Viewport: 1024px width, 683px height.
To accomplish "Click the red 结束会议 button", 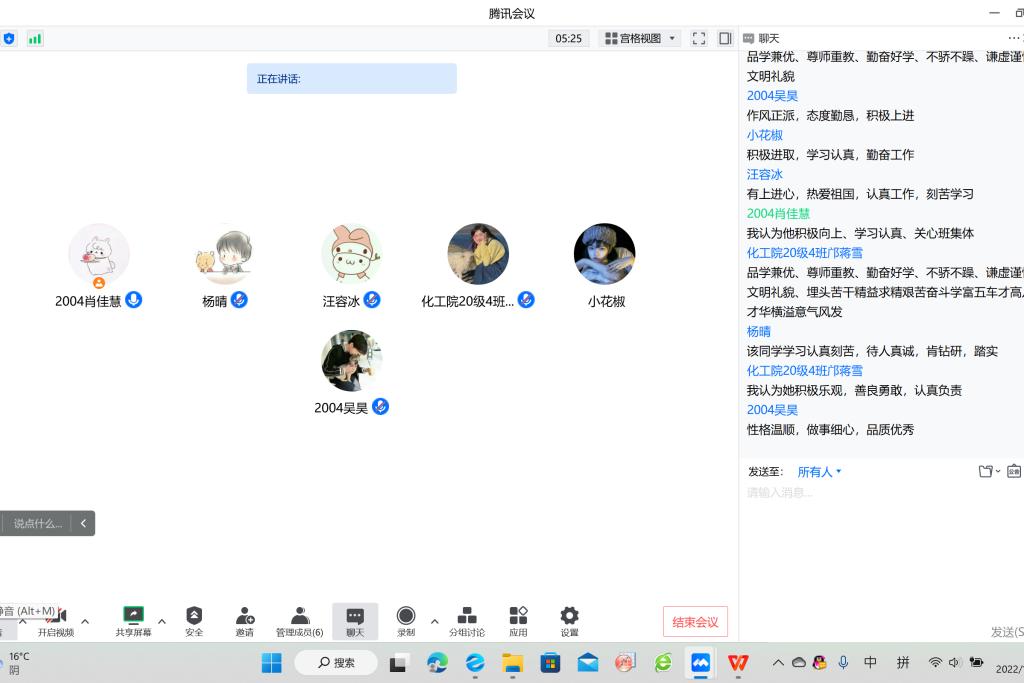I will pyautogui.click(x=695, y=622).
